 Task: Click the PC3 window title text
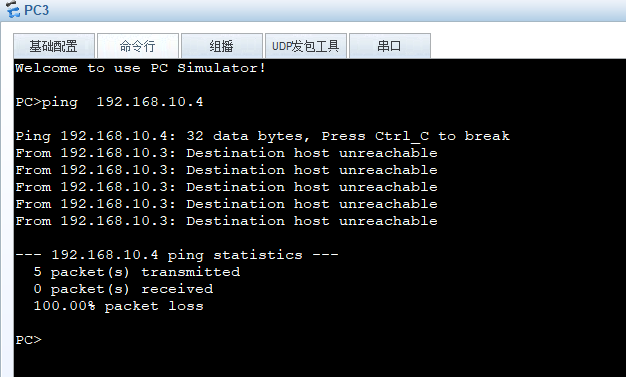coord(37,10)
